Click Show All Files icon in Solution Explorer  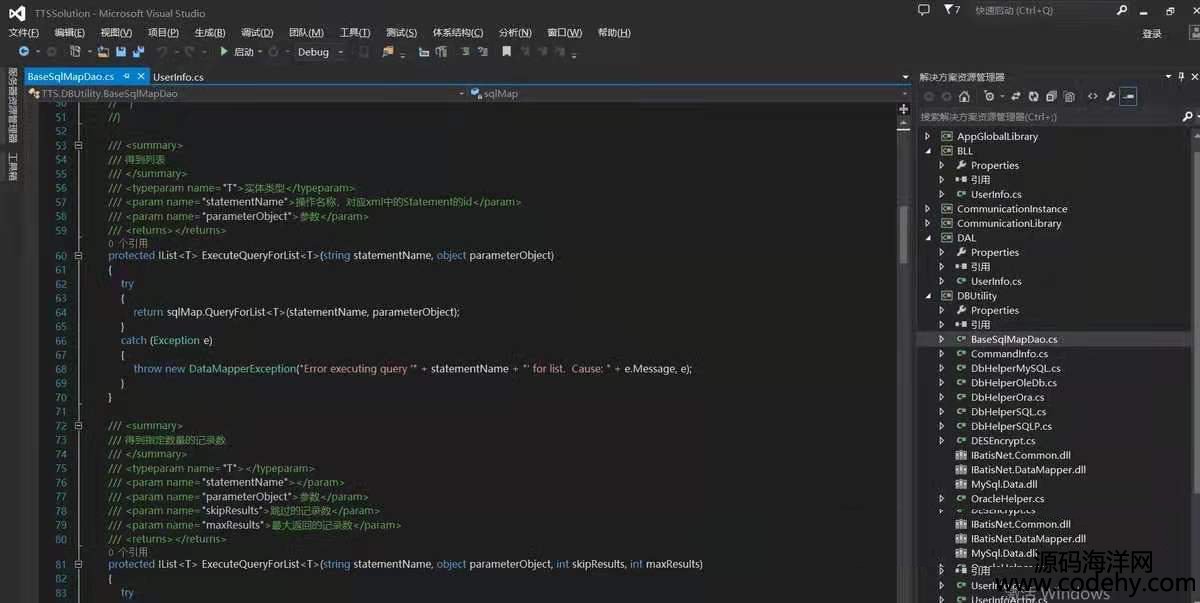[1069, 97]
